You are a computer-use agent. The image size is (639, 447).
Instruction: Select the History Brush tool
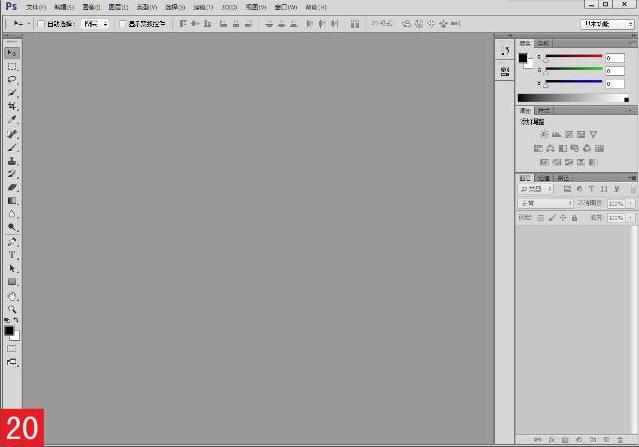(12, 174)
